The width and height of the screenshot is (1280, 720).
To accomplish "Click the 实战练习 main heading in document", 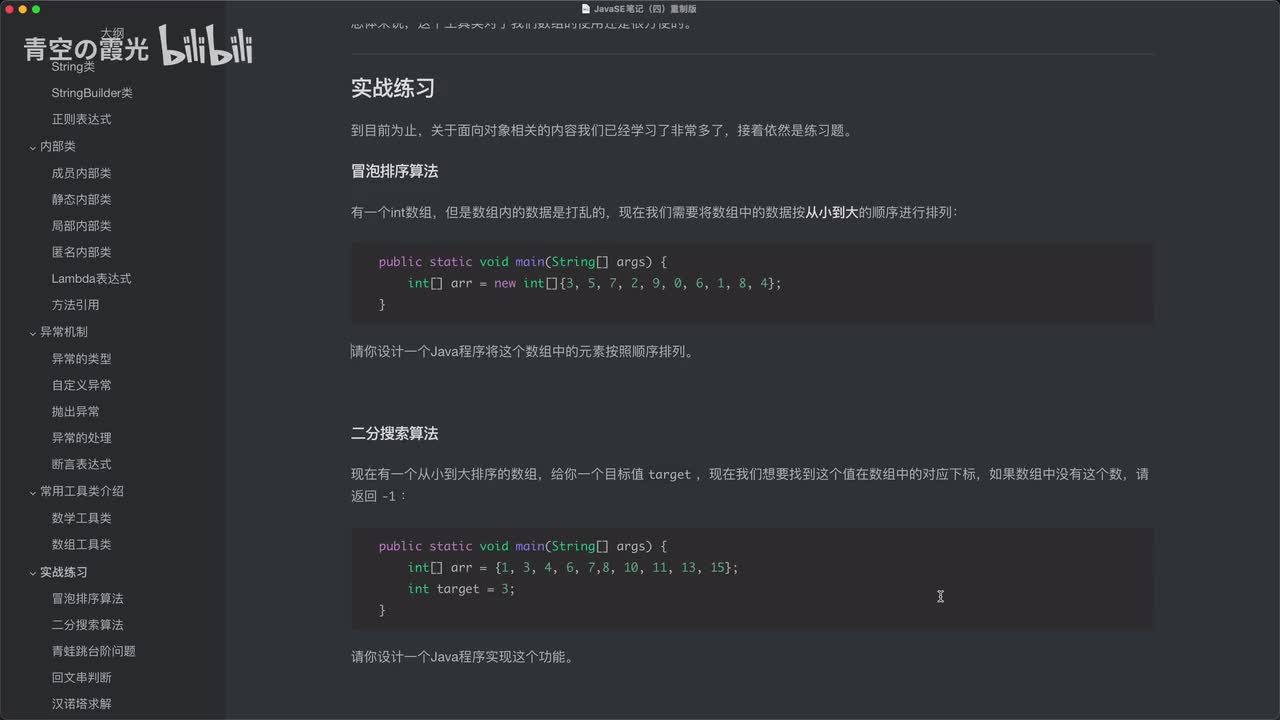I will tap(392, 88).
